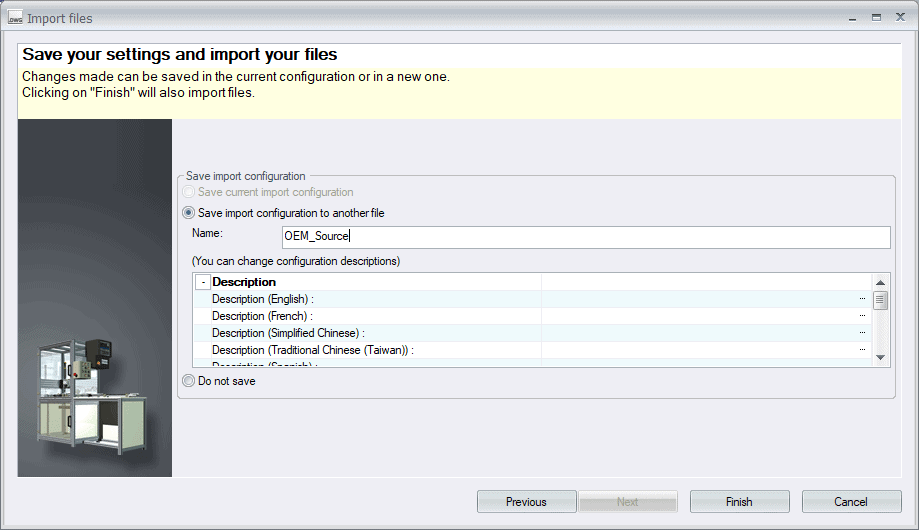Click the description list scroll up arrow
Image resolution: width=919 pixels, height=530 pixels.
(x=880, y=283)
